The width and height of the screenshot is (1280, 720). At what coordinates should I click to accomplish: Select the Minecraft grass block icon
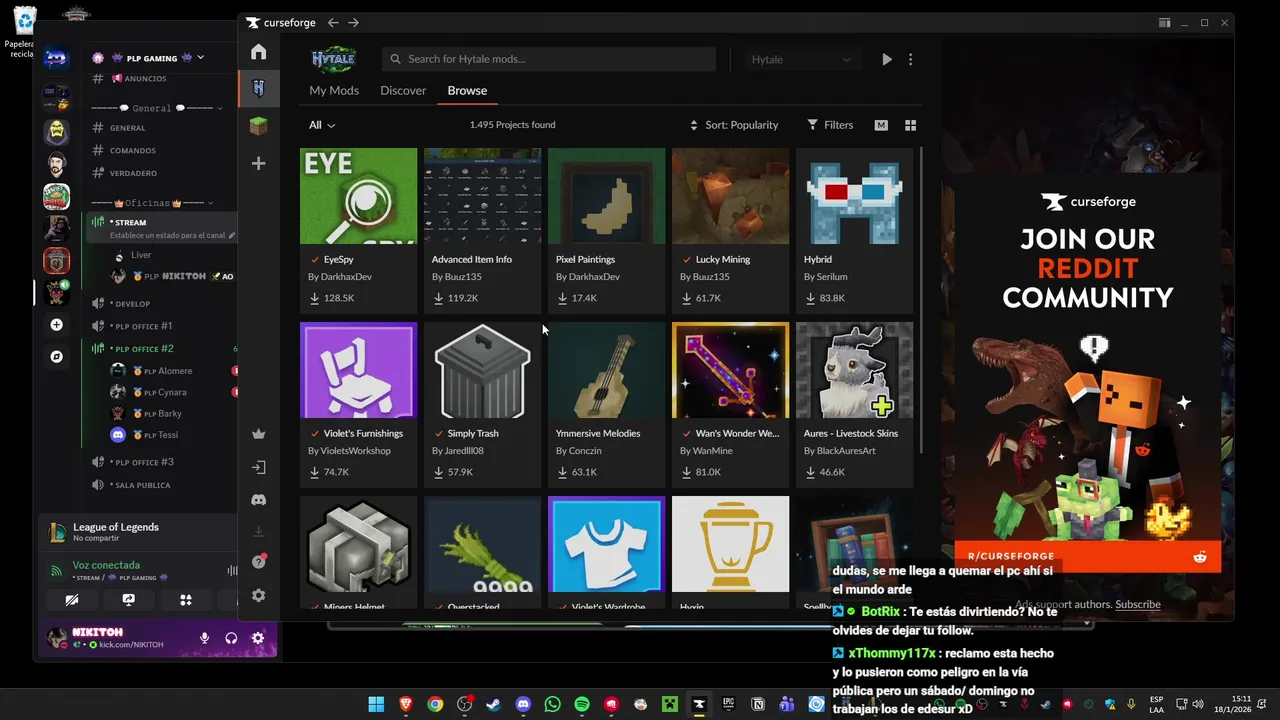point(259,126)
